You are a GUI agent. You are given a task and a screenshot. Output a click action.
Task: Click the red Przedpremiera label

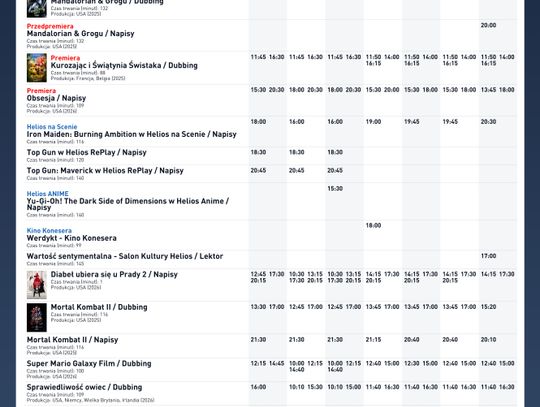[x=50, y=26]
